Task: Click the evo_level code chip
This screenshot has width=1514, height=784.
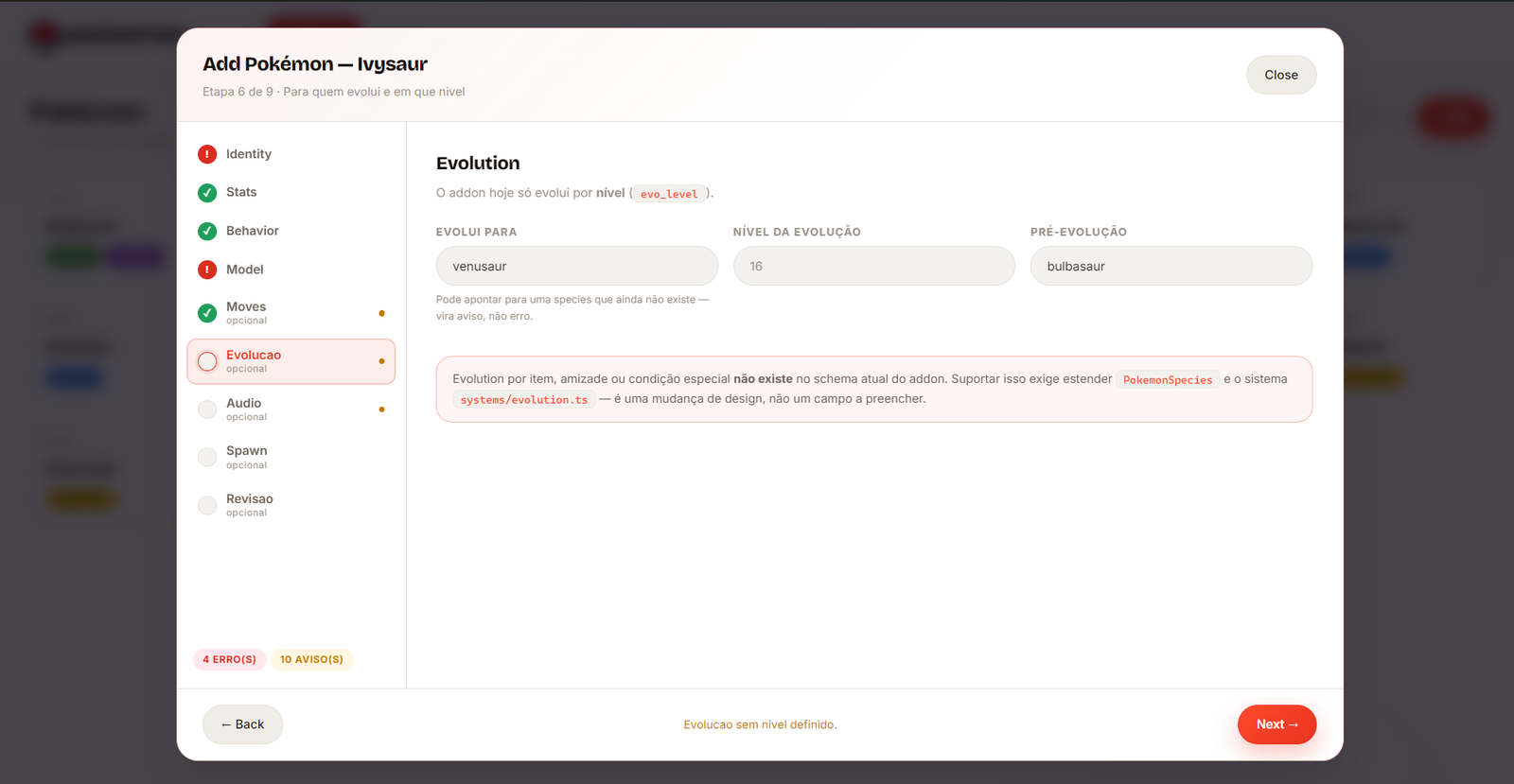Action: tap(669, 194)
